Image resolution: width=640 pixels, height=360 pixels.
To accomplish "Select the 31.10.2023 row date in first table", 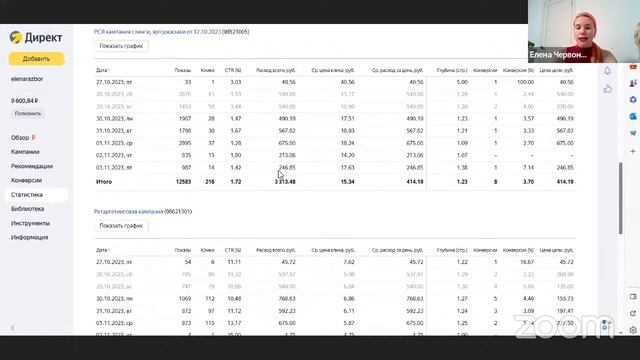I will 114,131.
